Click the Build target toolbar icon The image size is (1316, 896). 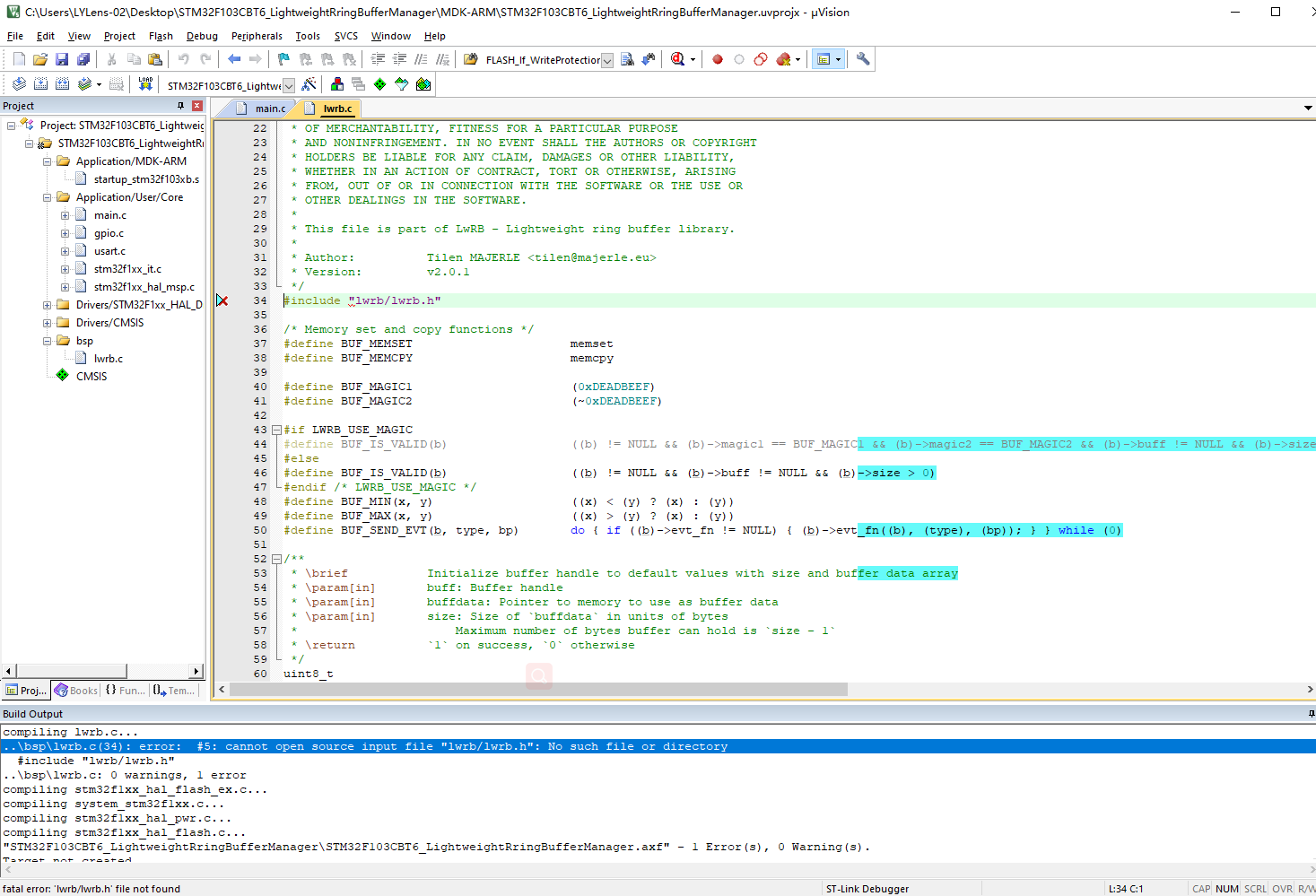tap(40, 84)
